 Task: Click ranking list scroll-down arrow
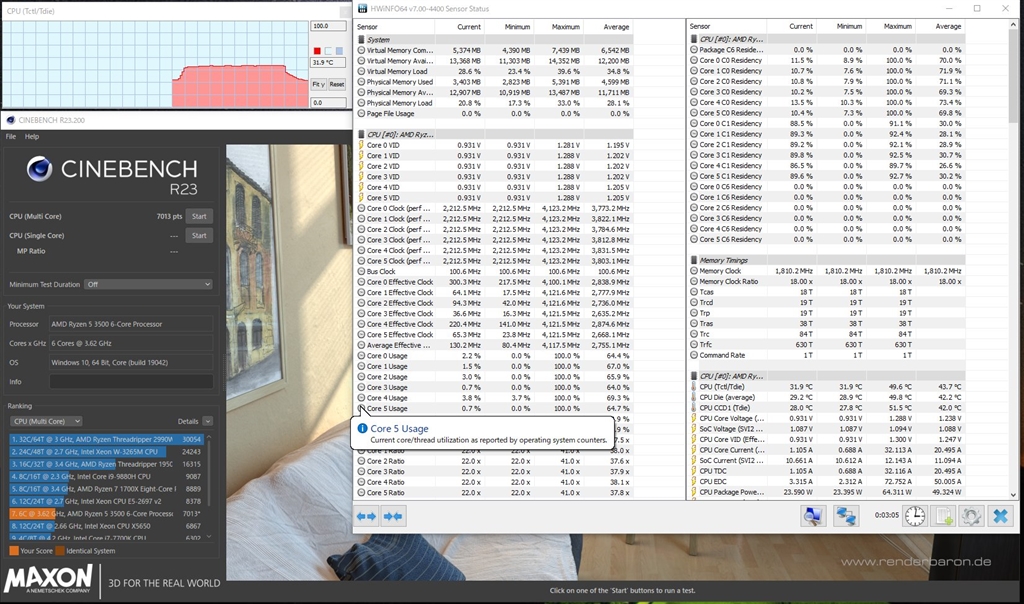pyautogui.click(x=209, y=537)
